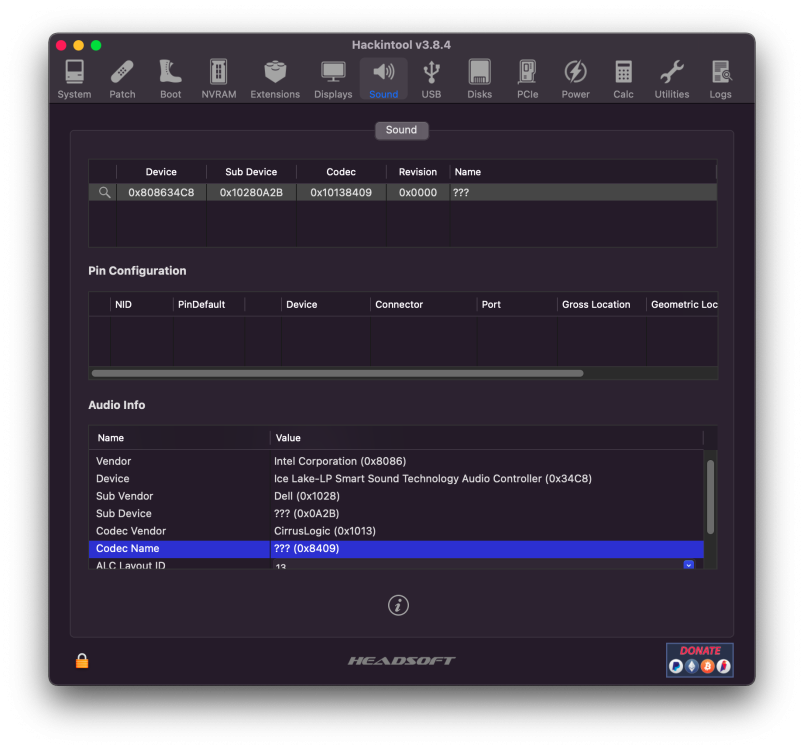This screenshot has height=750, width=804.
Task: Open the NVRAM section
Action: click(x=218, y=79)
